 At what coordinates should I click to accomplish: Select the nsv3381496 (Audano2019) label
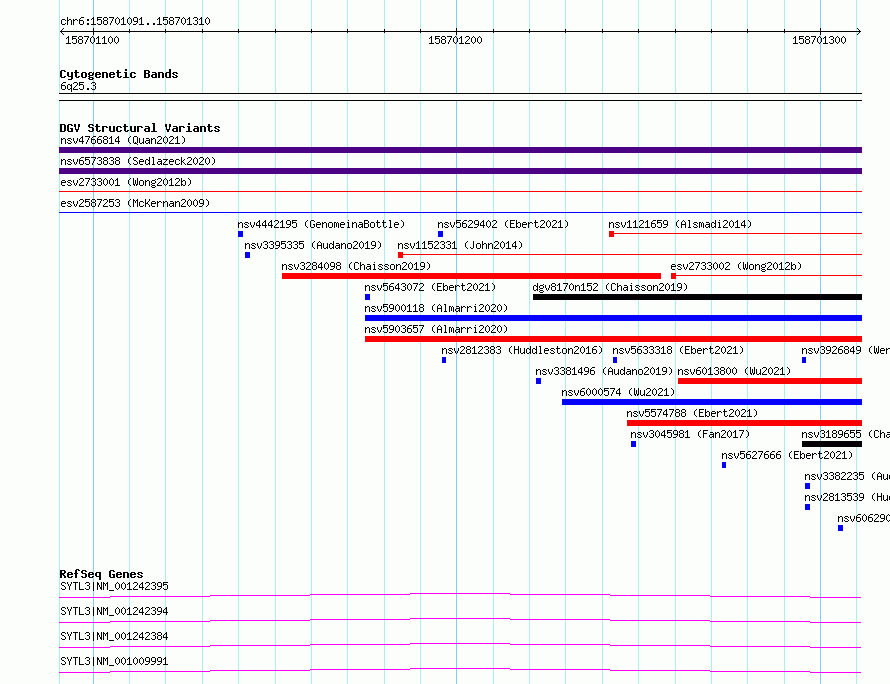click(604, 371)
